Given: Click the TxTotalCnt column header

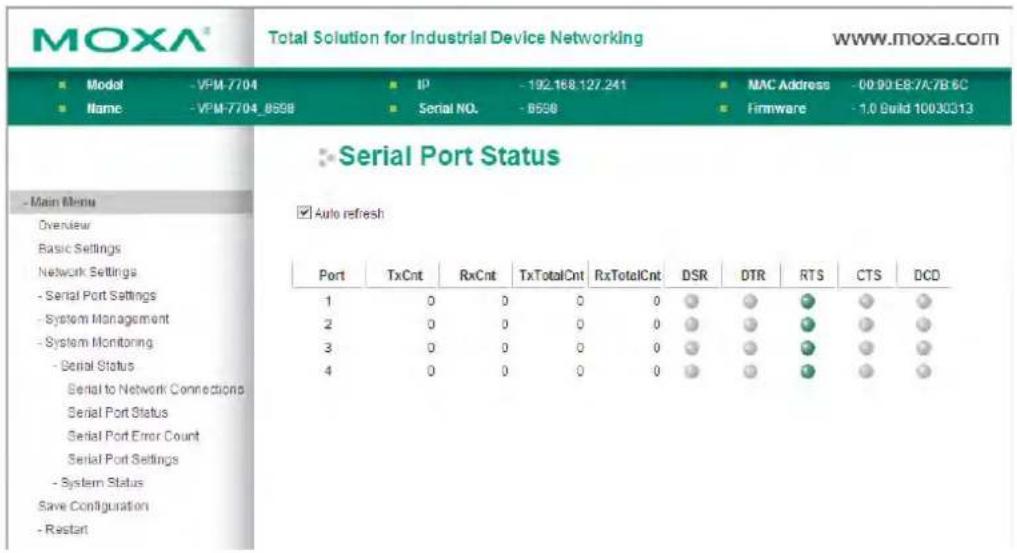Looking at the screenshot, I should (551, 275).
